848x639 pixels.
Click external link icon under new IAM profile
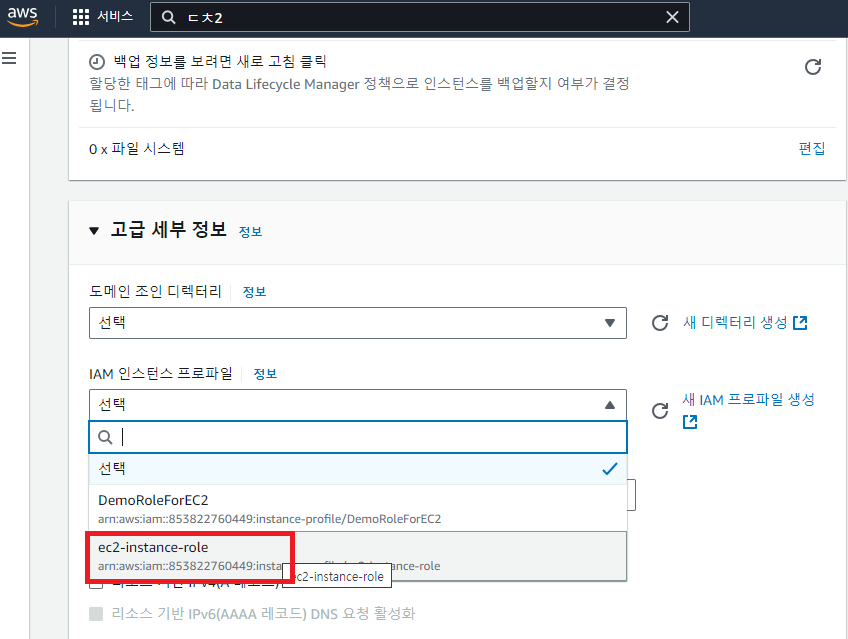[690, 422]
